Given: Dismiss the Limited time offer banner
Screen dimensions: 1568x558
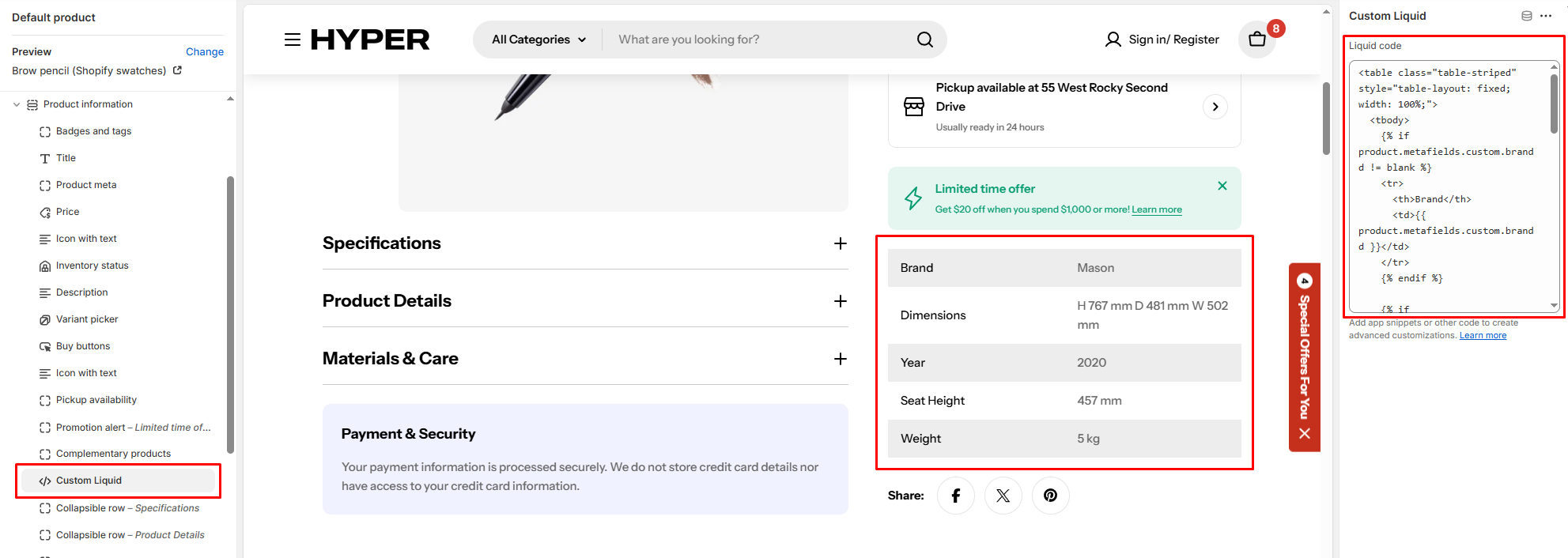Looking at the screenshot, I should [1222, 186].
